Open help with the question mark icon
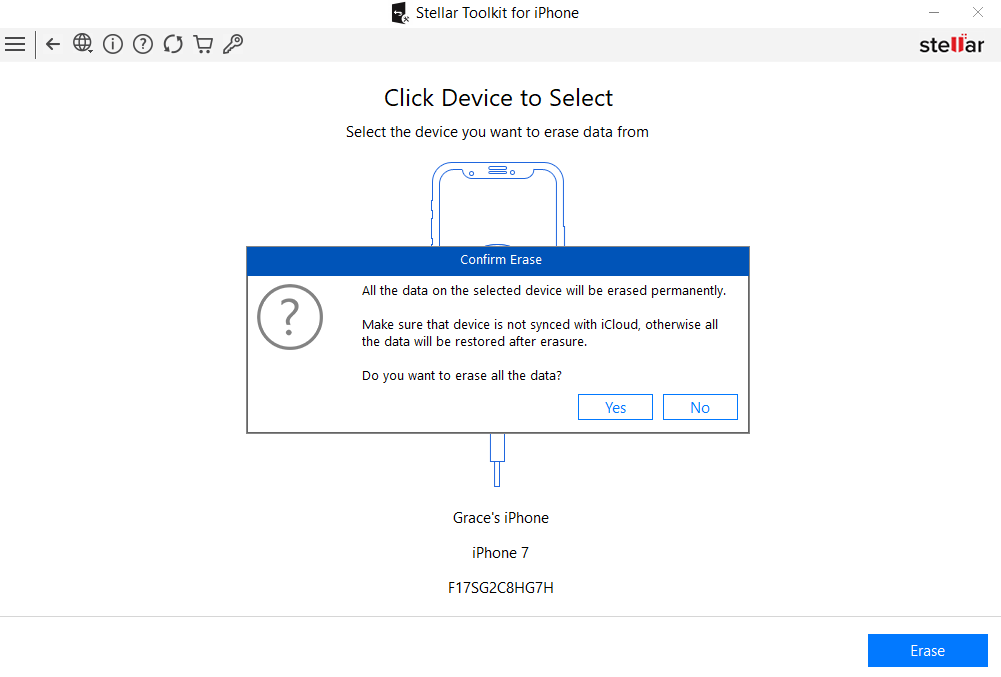Viewport: 1001px width, 677px height. click(142, 44)
